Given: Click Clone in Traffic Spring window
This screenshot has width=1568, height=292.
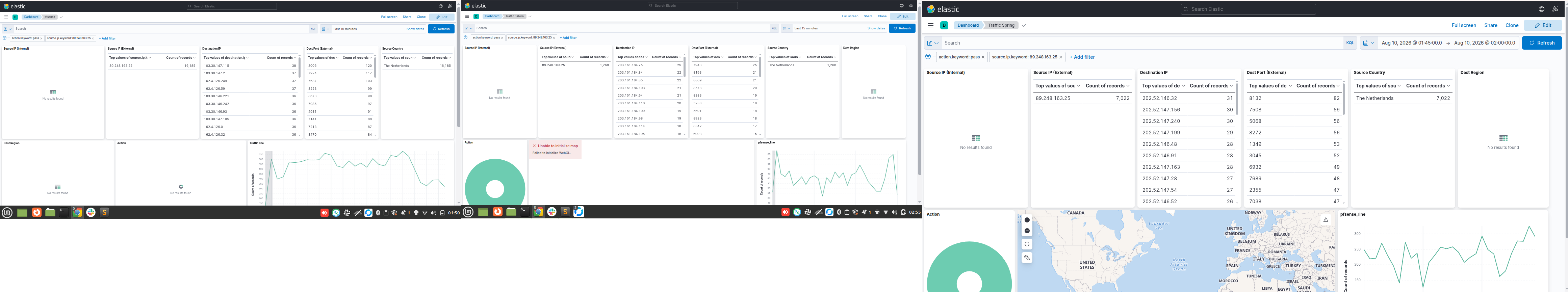Looking at the screenshot, I should [x=1512, y=26].
